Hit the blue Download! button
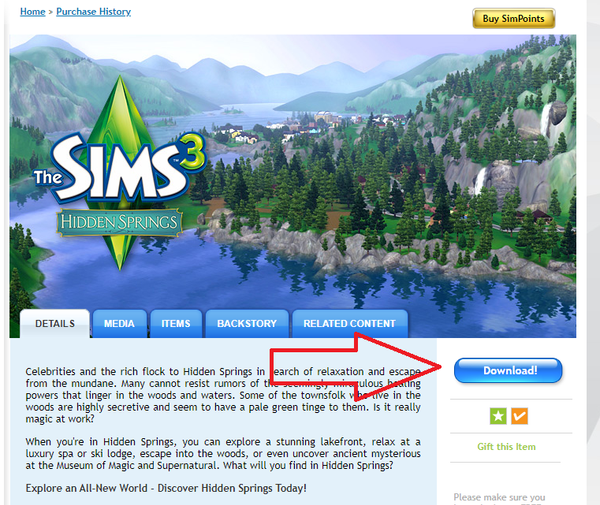600x505 pixels. coord(508,370)
